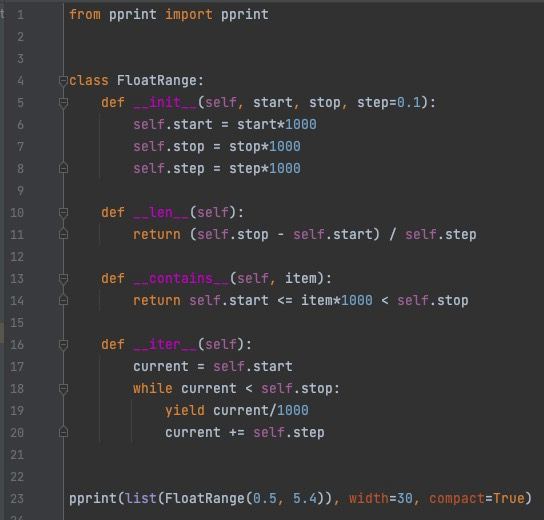This screenshot has height=520, width=544.
Task: Click the 'yield' keyword on line 19
Action: [185, 411]
